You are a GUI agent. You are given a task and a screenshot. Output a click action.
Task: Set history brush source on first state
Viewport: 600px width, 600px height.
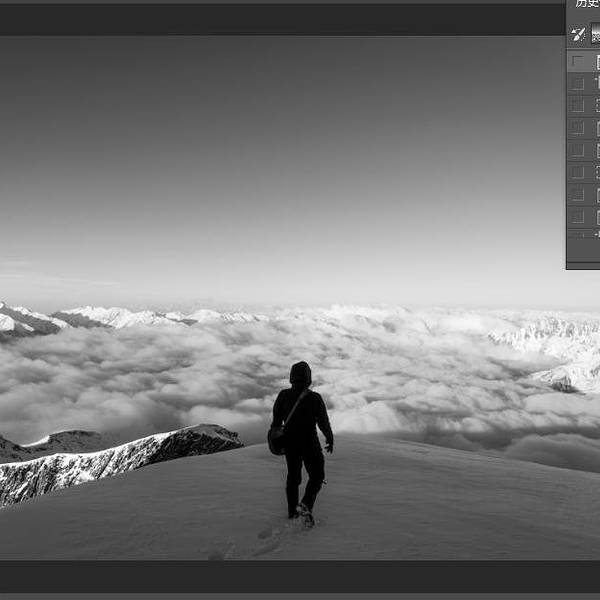click(578, 62)
